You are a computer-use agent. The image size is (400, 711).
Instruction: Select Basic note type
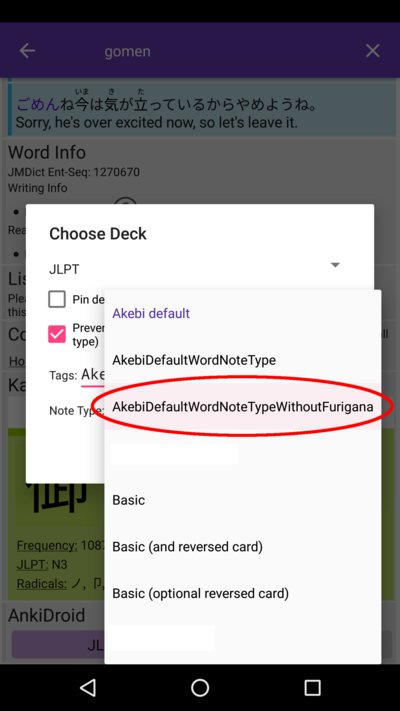(129, 500)
